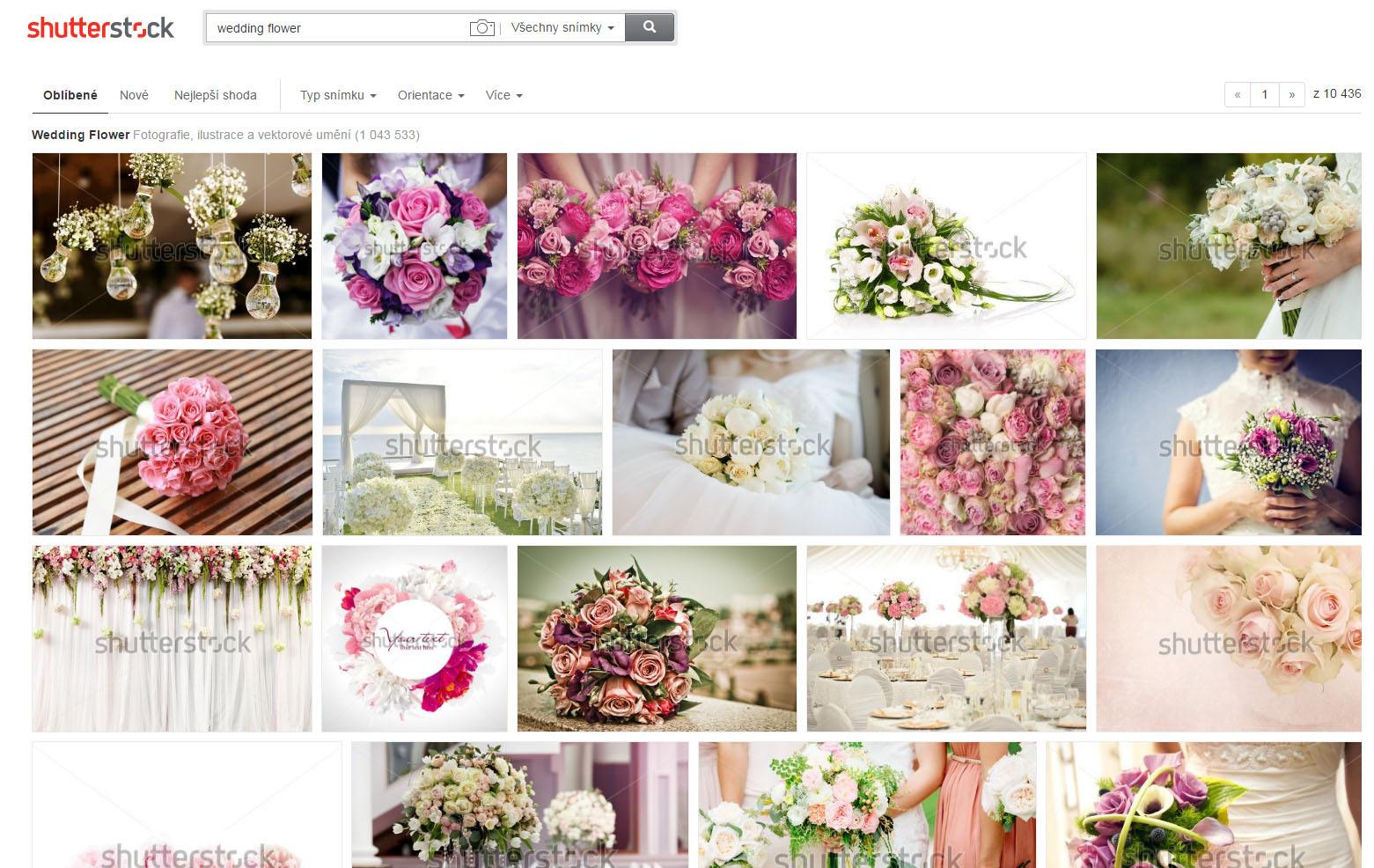This screenshot has width=1374, height=868.
Task: Expand the Typ snímku filter
Action: 338,95
